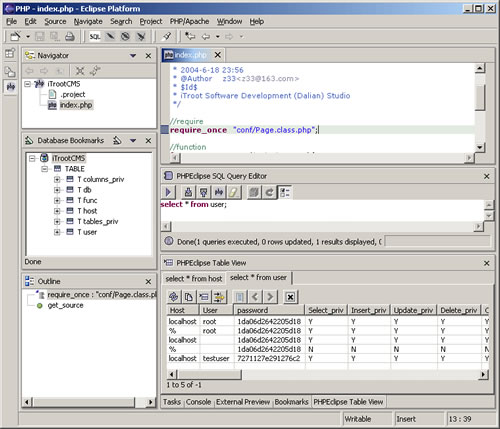Open the Back history dropdown arrow
Viewport: 500px width, 429px height.
coord(218,36)
